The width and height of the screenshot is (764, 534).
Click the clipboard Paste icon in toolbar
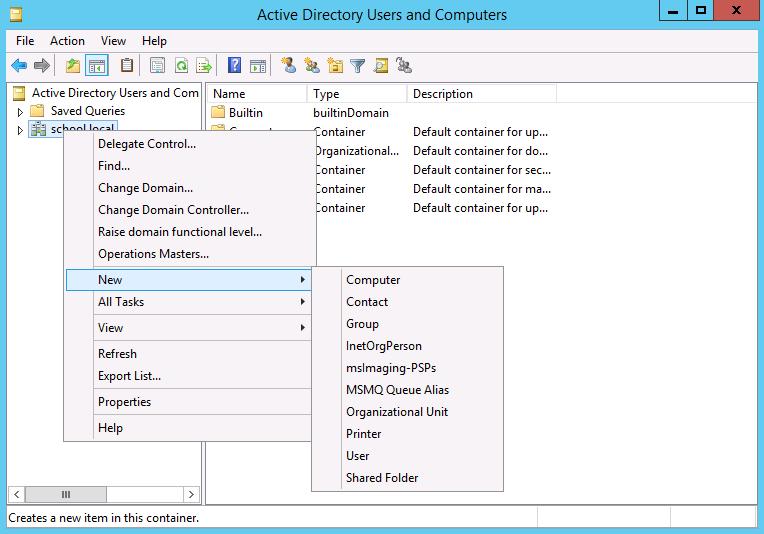pyautogui.click(x=127, y=65)
